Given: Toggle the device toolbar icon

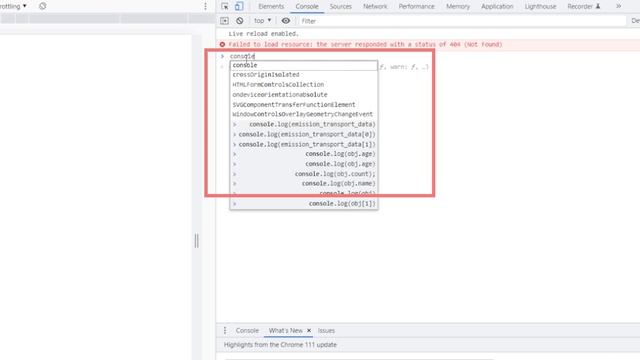Looking at the screenshot, I should tap(239, 6).
